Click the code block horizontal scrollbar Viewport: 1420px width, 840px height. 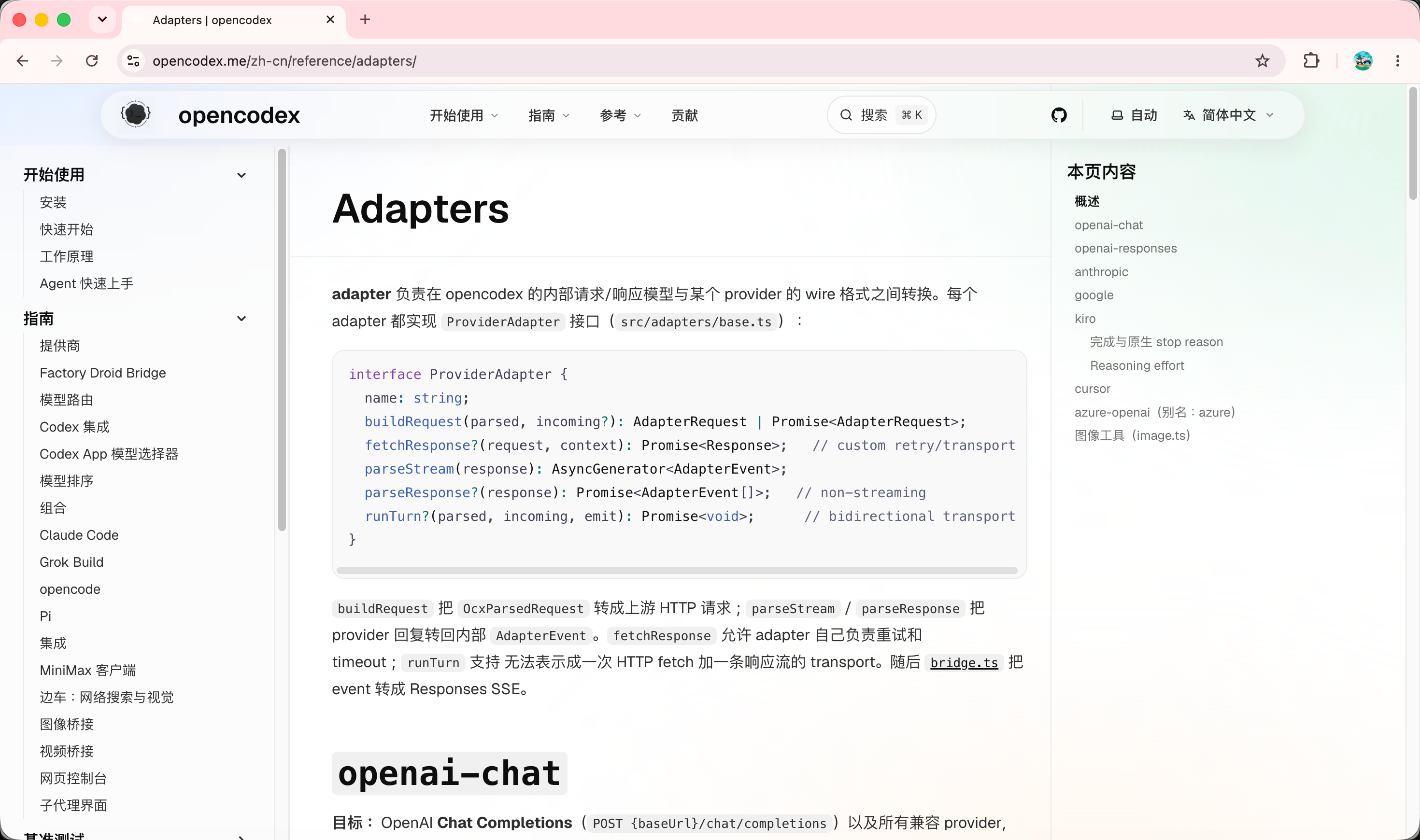click(x=677, y=571)
